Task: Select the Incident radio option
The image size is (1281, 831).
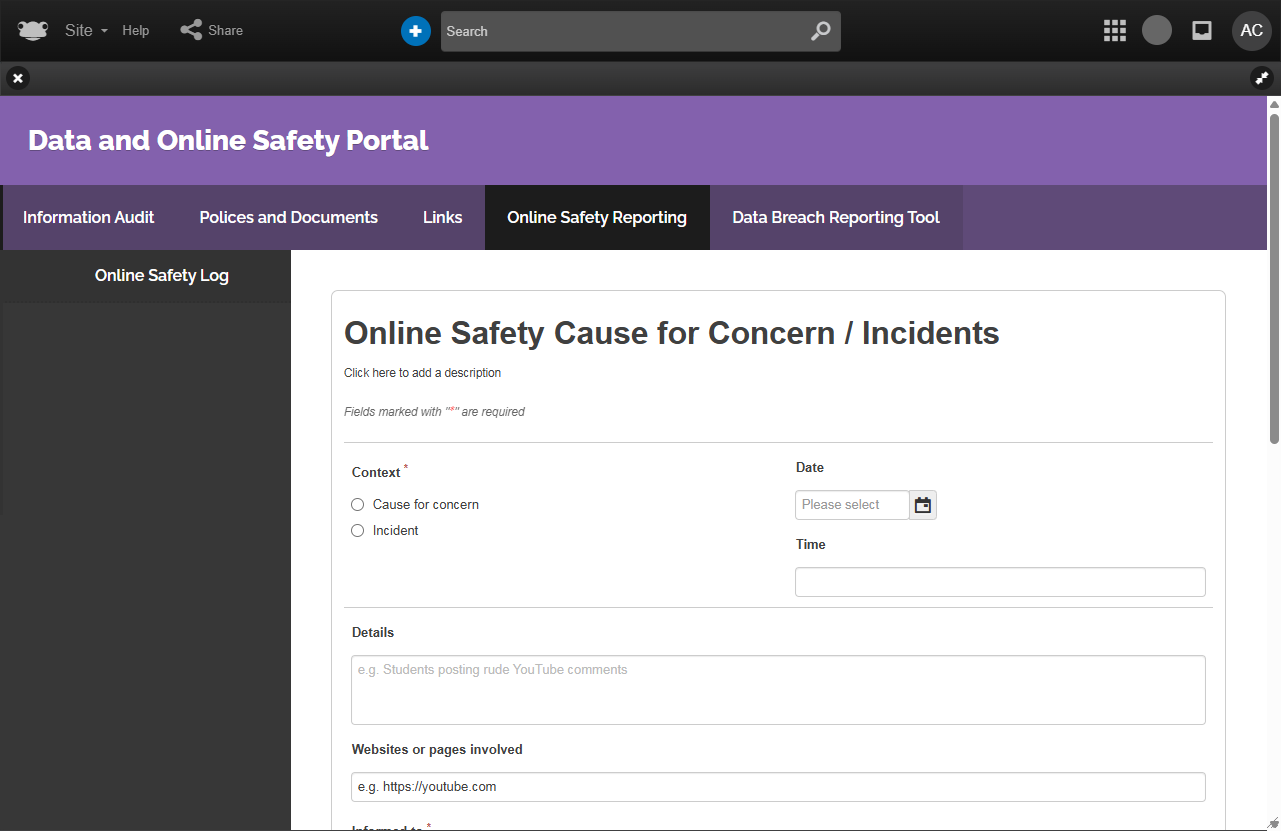Action: click(358, 531)
